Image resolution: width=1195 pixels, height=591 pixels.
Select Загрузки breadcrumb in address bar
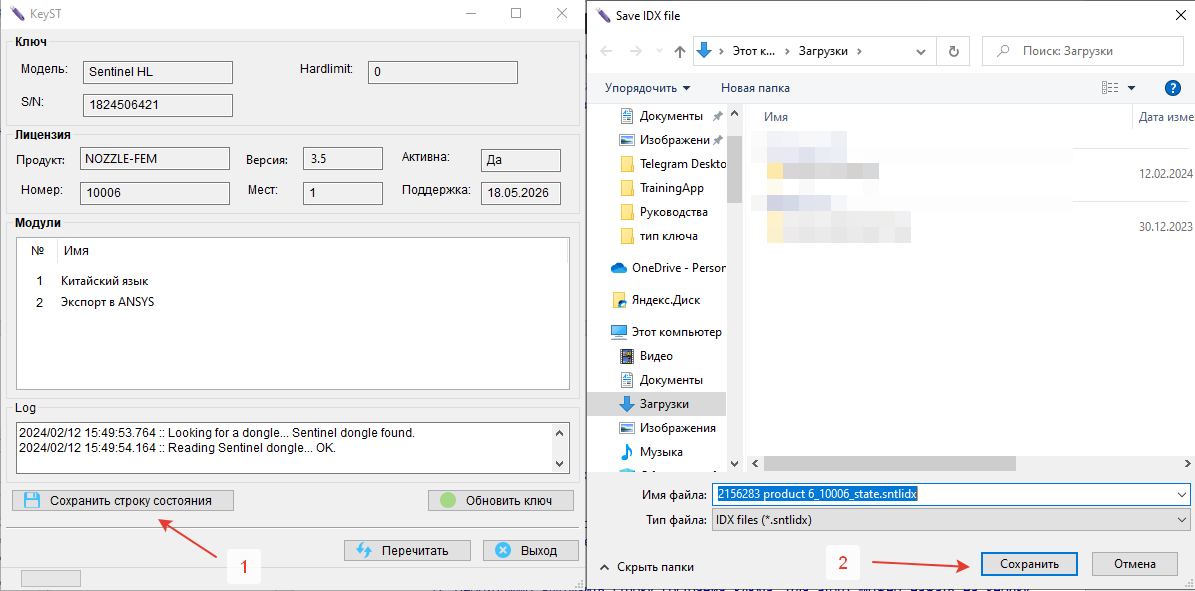(824, 51)
